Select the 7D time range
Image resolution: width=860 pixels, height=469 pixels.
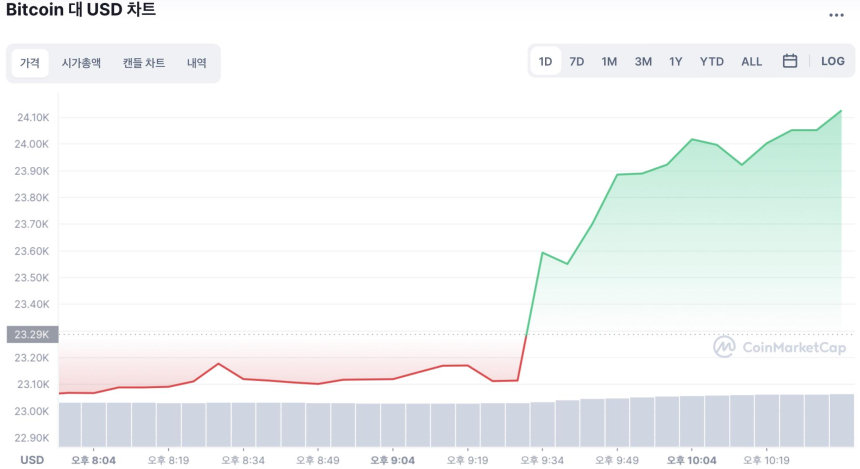pos(577,61)
